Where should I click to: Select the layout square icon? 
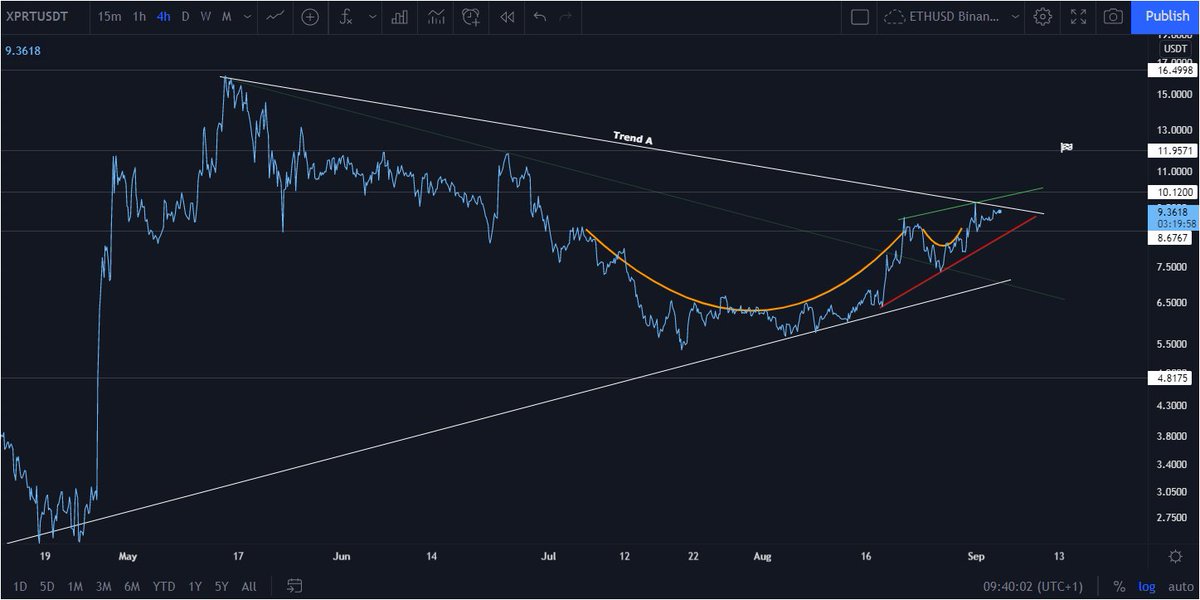(859, 17)
